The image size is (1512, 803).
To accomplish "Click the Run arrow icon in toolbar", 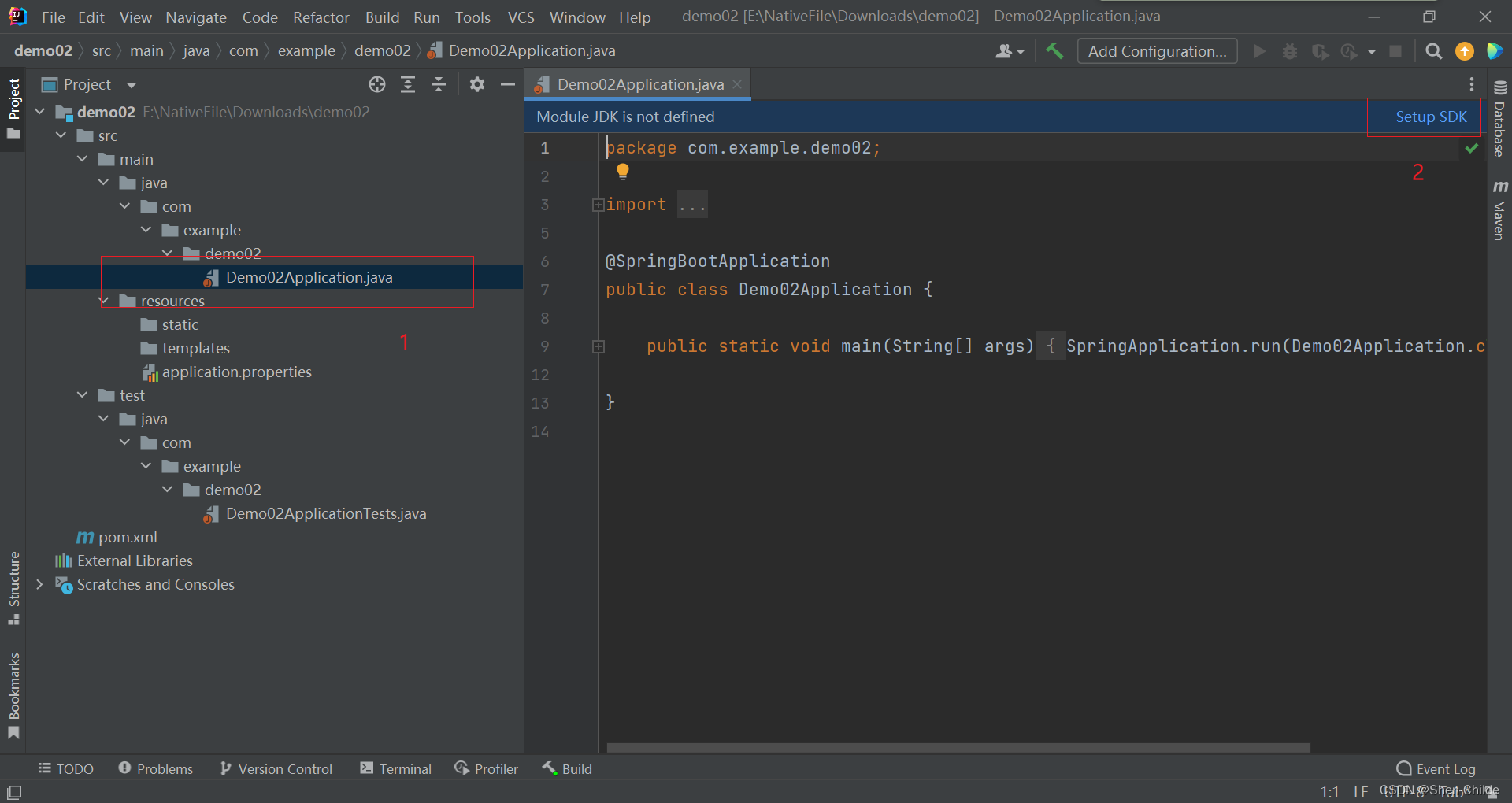I will point(1259,51).
